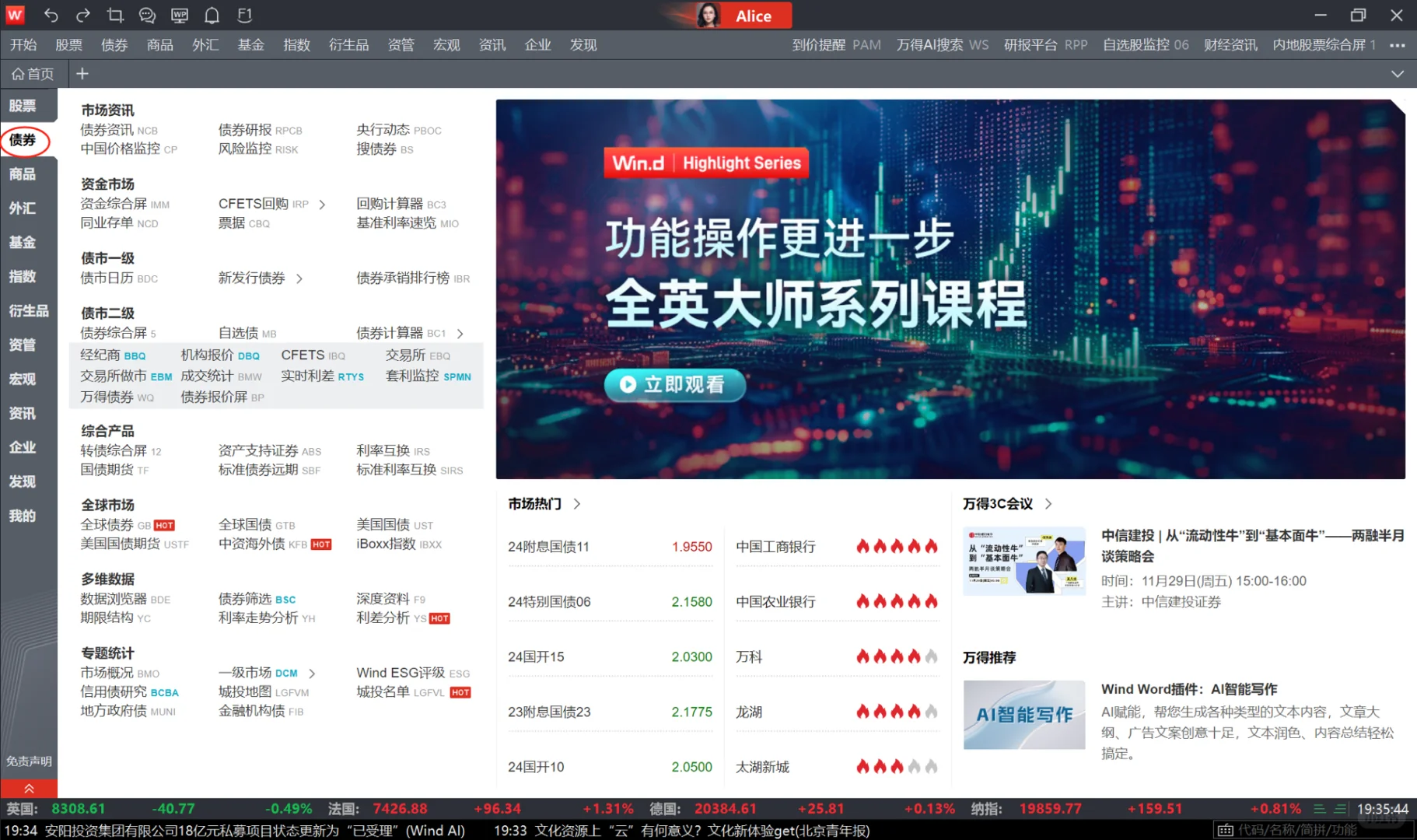This screenshot has height=840, width=1417.
Task: Open the three-dots overflow menu on the shortcut bar
Action: [1398, 45]
